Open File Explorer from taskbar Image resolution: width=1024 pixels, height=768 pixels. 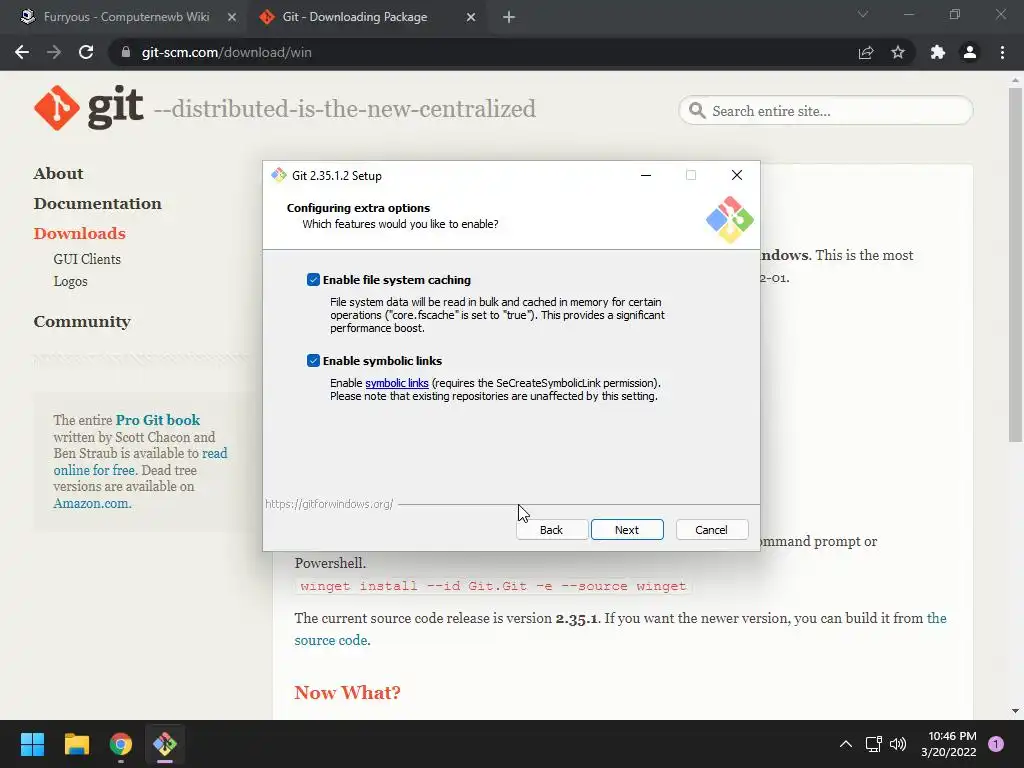click(76, 744)
